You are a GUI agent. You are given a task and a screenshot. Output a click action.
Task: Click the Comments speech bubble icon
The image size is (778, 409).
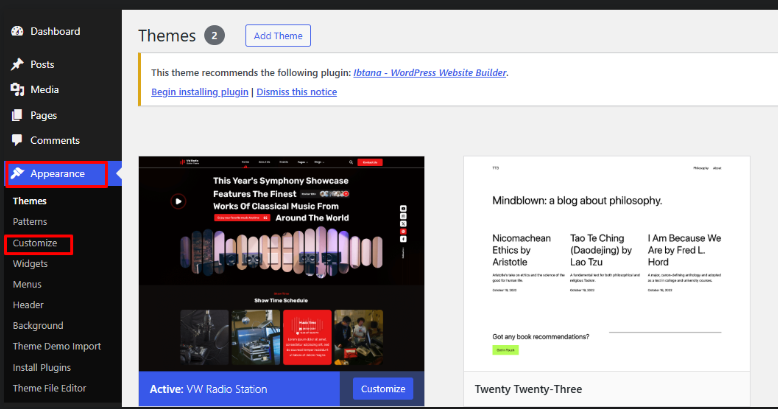[x=17, y=141]
